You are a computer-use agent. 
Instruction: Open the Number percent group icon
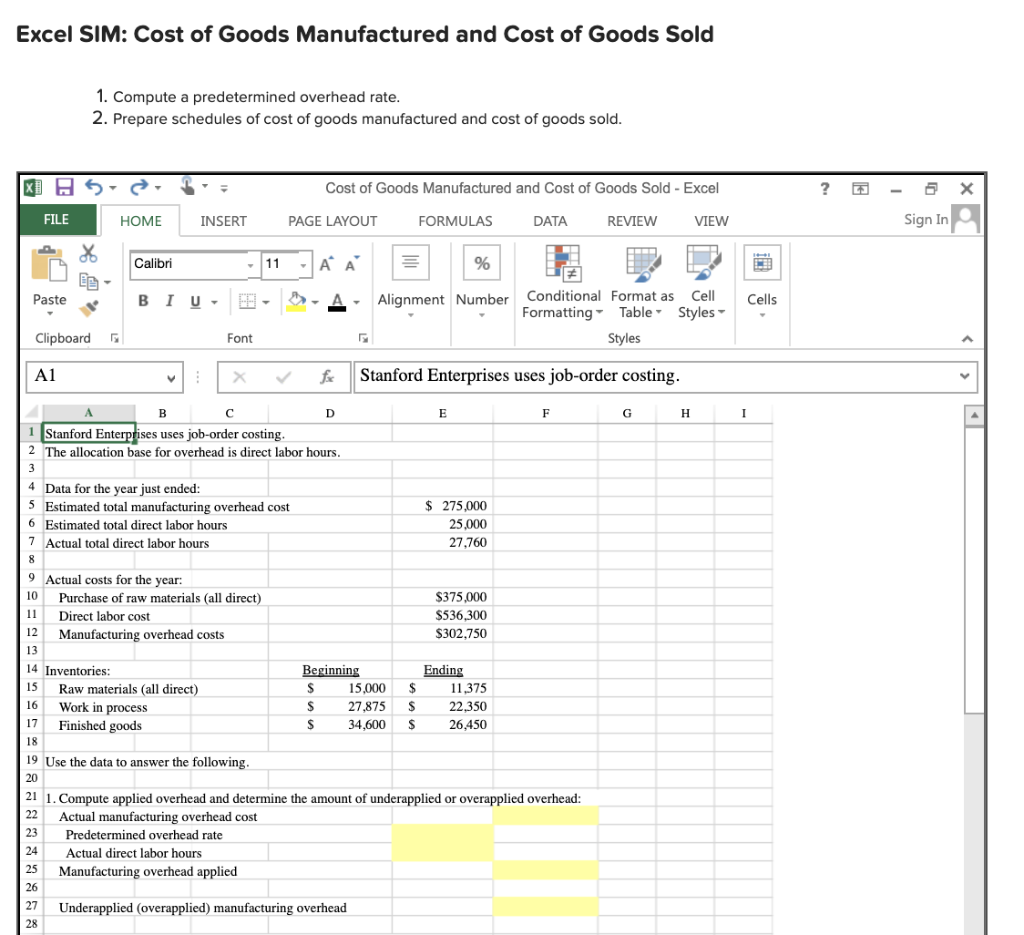[482, 262]
